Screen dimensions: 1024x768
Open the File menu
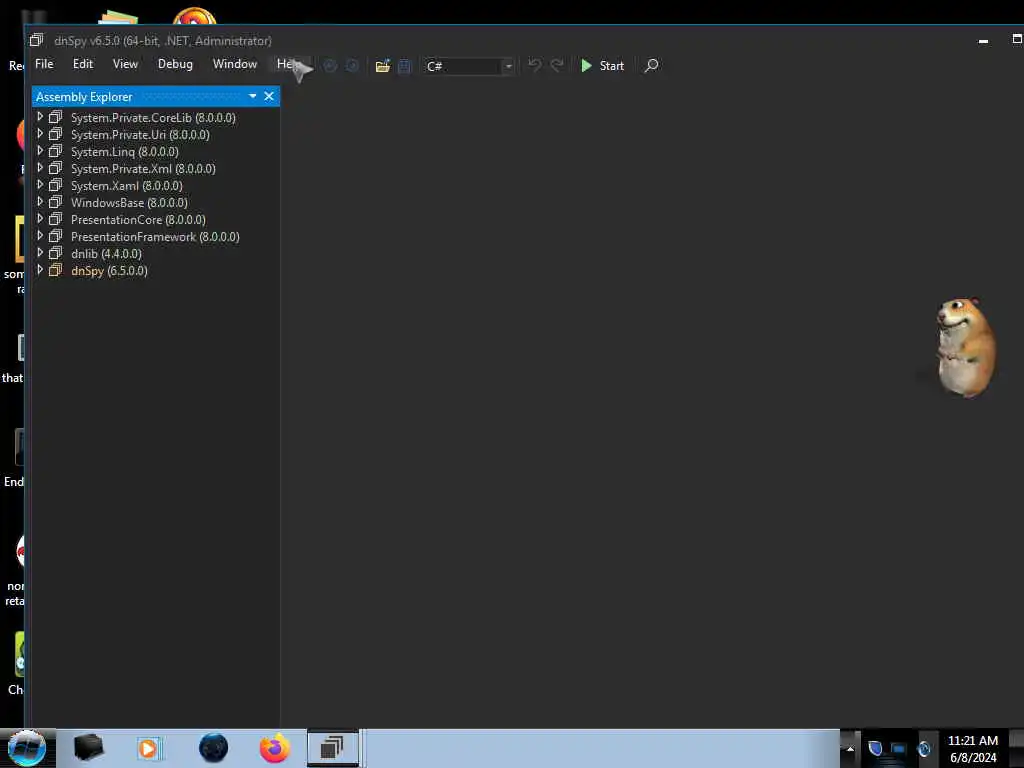pyautogui.click(x=44, y=64)
